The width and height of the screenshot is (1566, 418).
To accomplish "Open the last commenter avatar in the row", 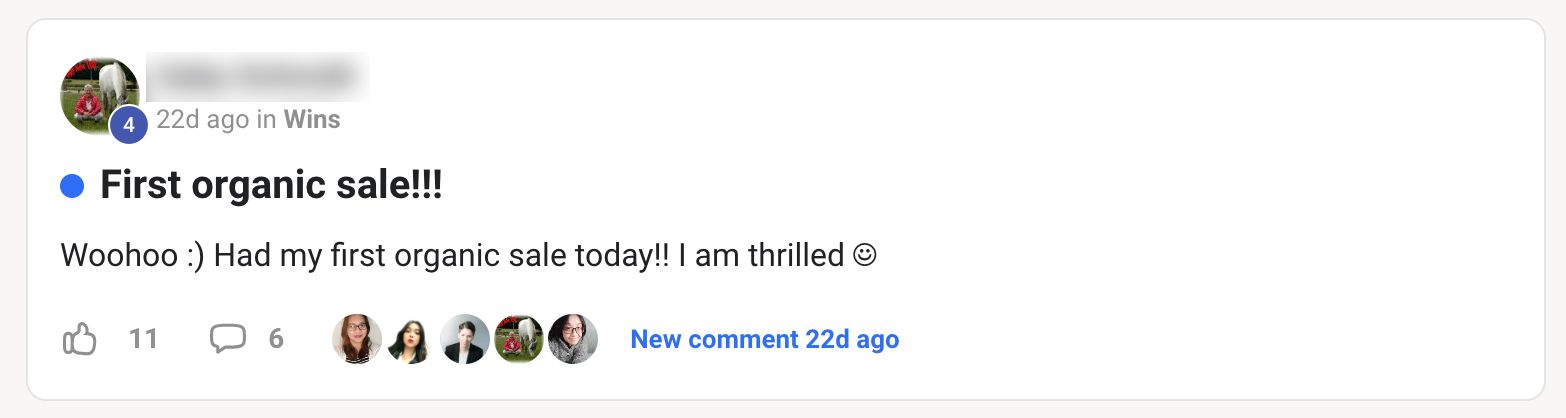I will click(573, 339).
